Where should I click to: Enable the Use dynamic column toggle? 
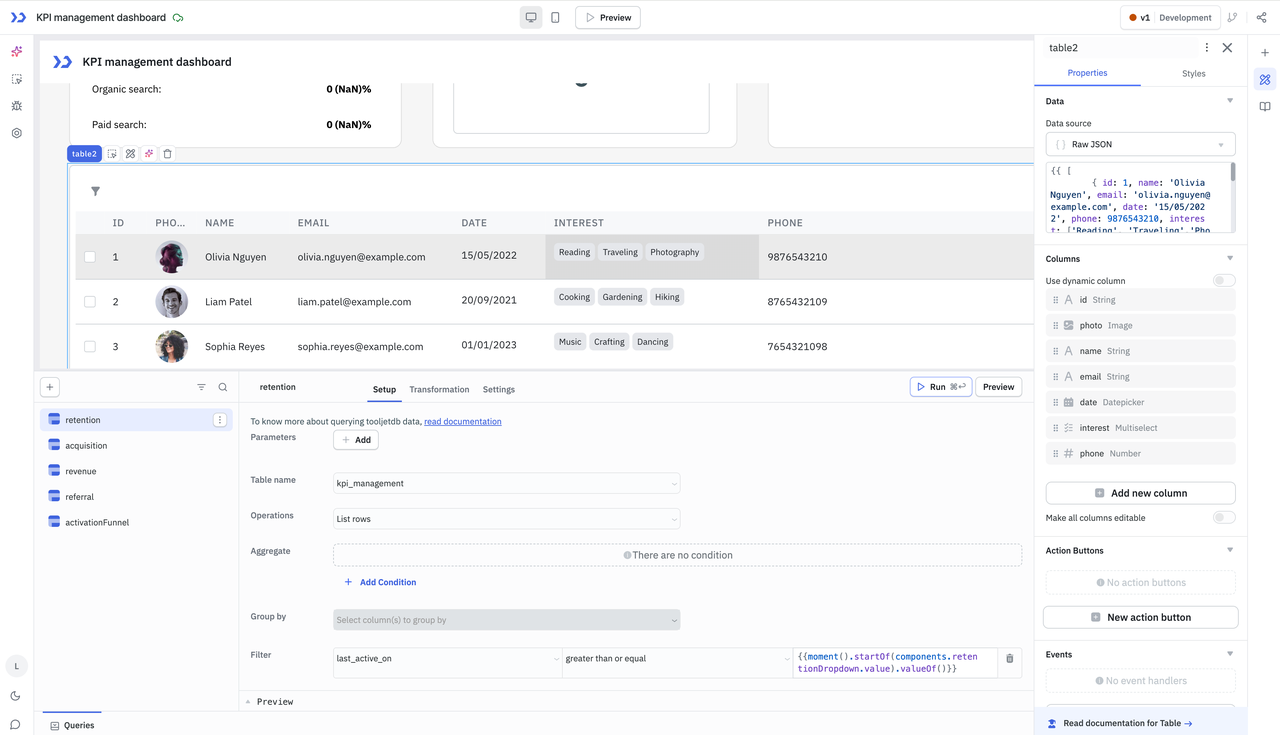pos(1223,281)
